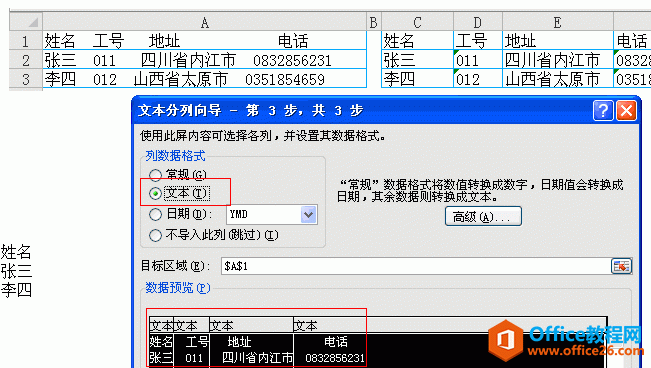651x368 pixels.
Task: Click the 目标区域 input field with $A$1
Action: pyautogui.click(x=416, y=266)
